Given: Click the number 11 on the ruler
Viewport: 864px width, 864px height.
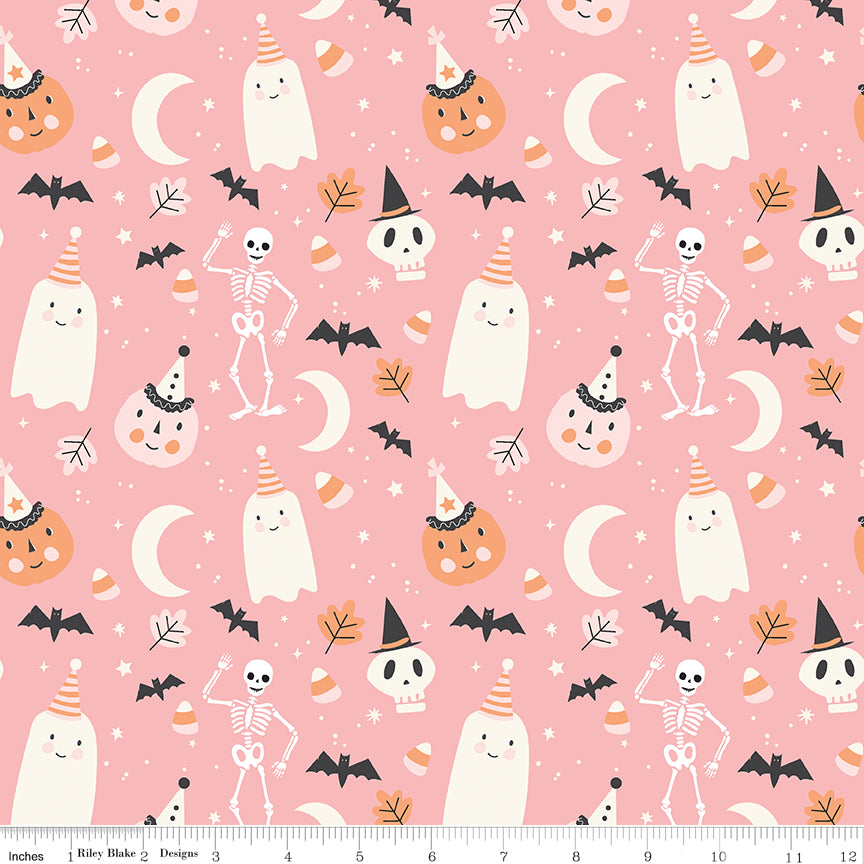Looking at the screenshot, I should coord(795,856).
